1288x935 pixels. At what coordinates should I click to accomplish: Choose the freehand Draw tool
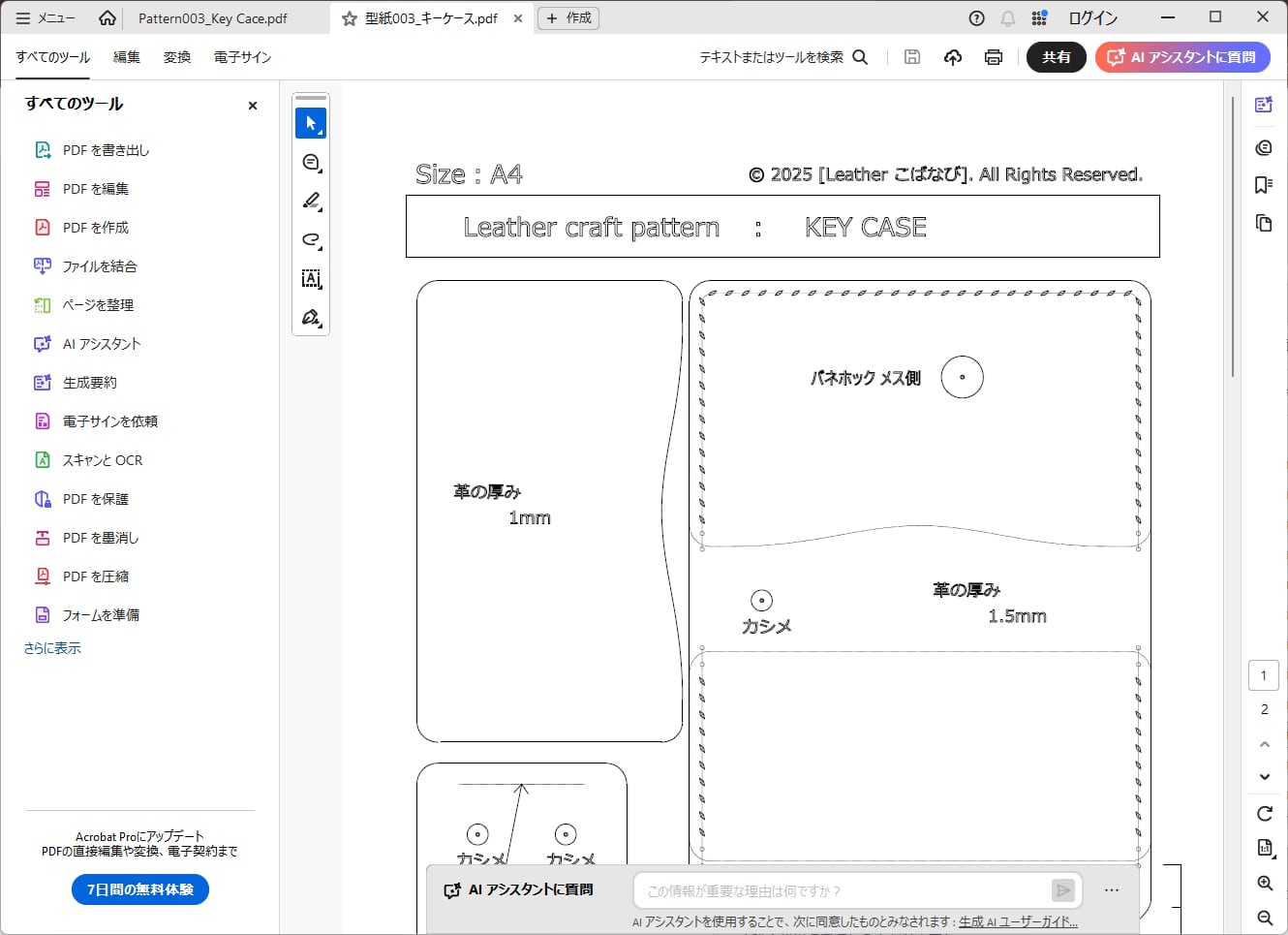[x=311, y=240]
